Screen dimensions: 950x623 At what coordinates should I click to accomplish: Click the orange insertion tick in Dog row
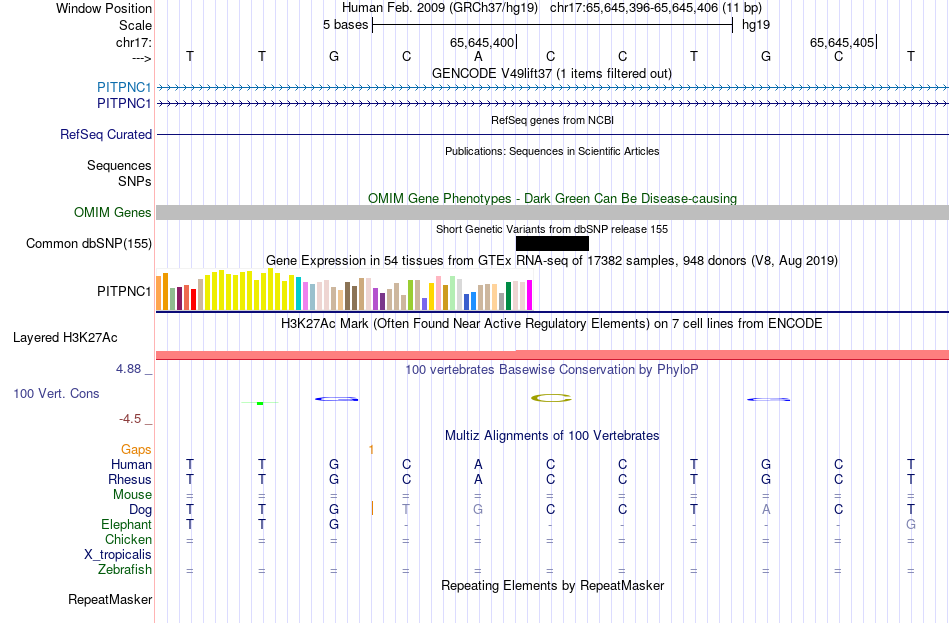click(372, 508)
